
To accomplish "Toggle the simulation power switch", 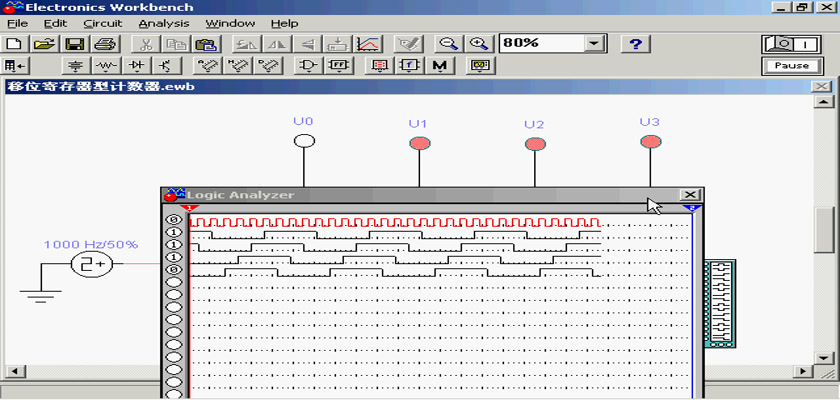I will 790,44.
